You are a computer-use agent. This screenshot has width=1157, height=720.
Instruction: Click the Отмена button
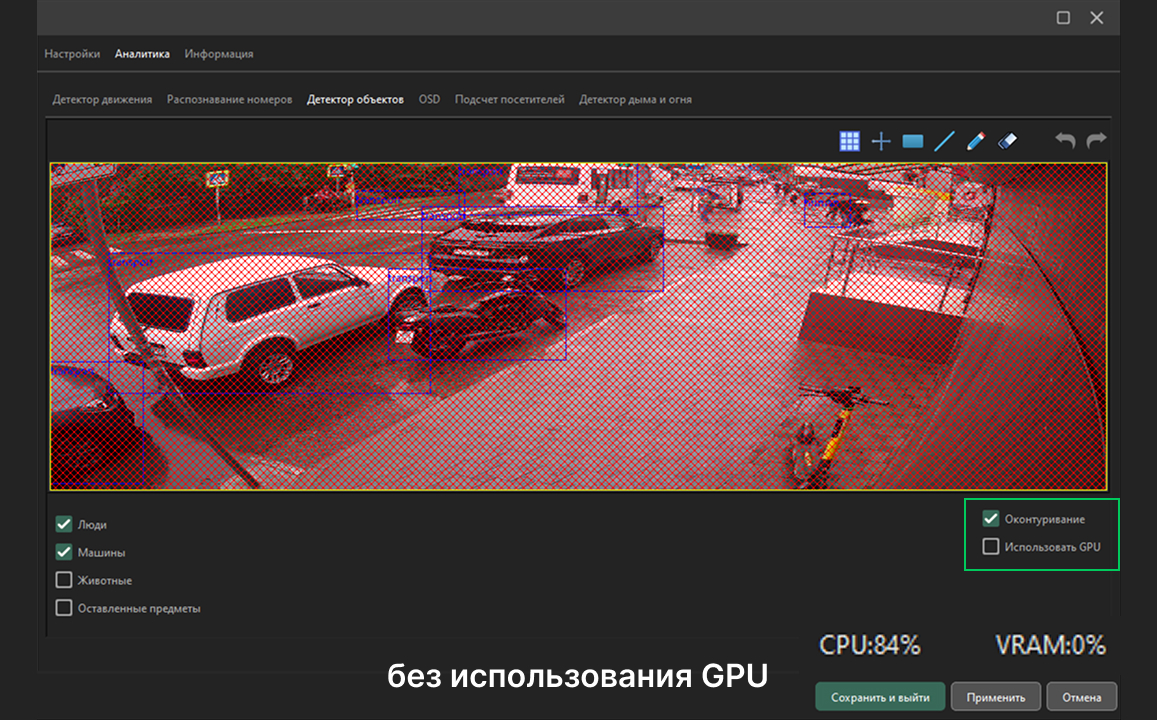(1082, 697)
